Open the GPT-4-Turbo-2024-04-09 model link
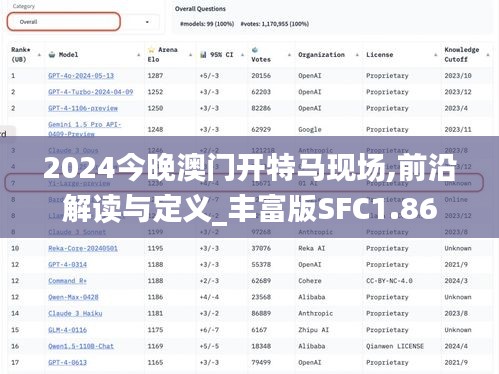Viewport: 499px width, 374px height. coord(91,92)
